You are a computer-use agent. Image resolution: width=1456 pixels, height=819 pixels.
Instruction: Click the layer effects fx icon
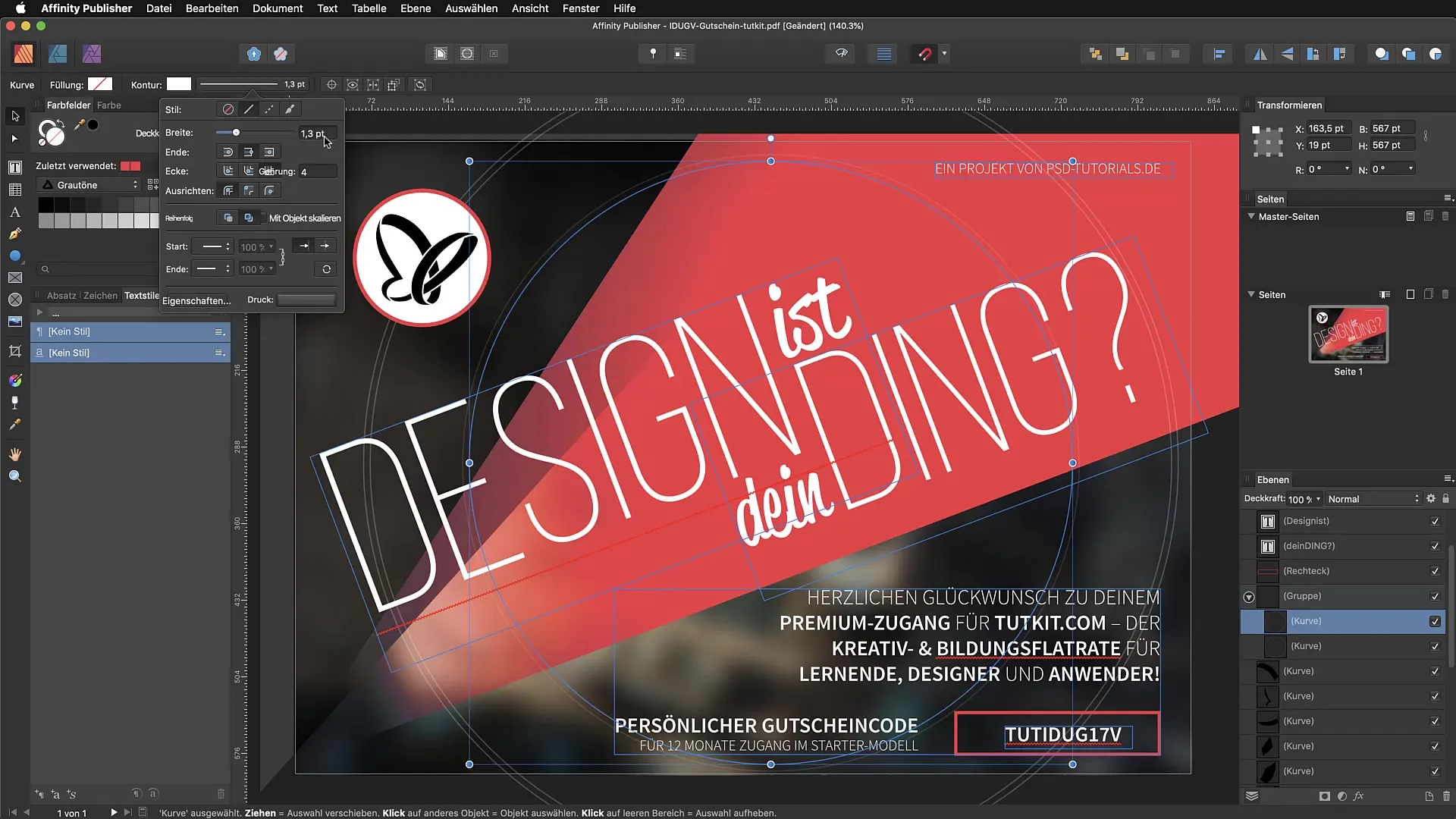coord(1358,796)
